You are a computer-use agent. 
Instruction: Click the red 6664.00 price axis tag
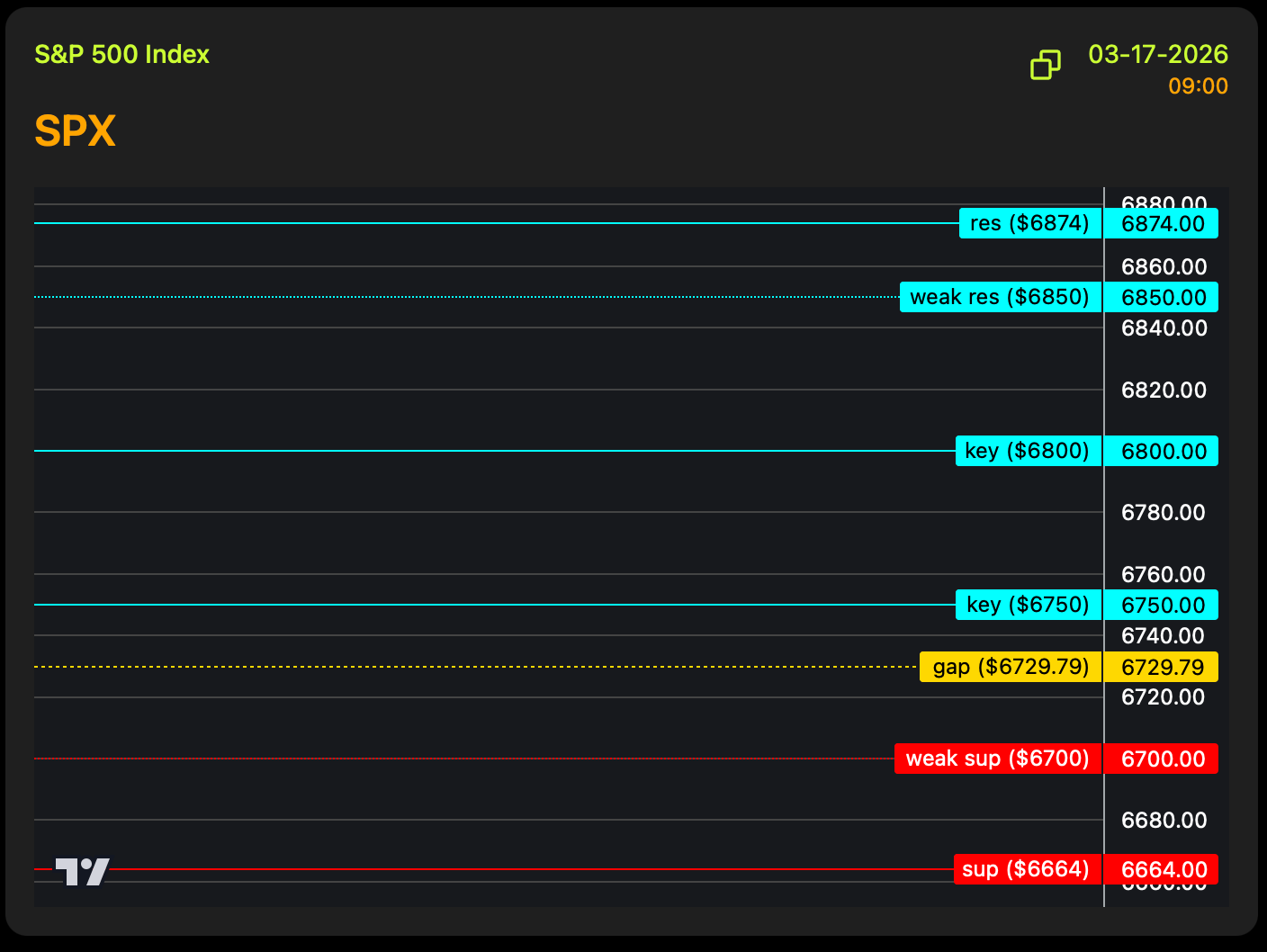pos(1162,869)
